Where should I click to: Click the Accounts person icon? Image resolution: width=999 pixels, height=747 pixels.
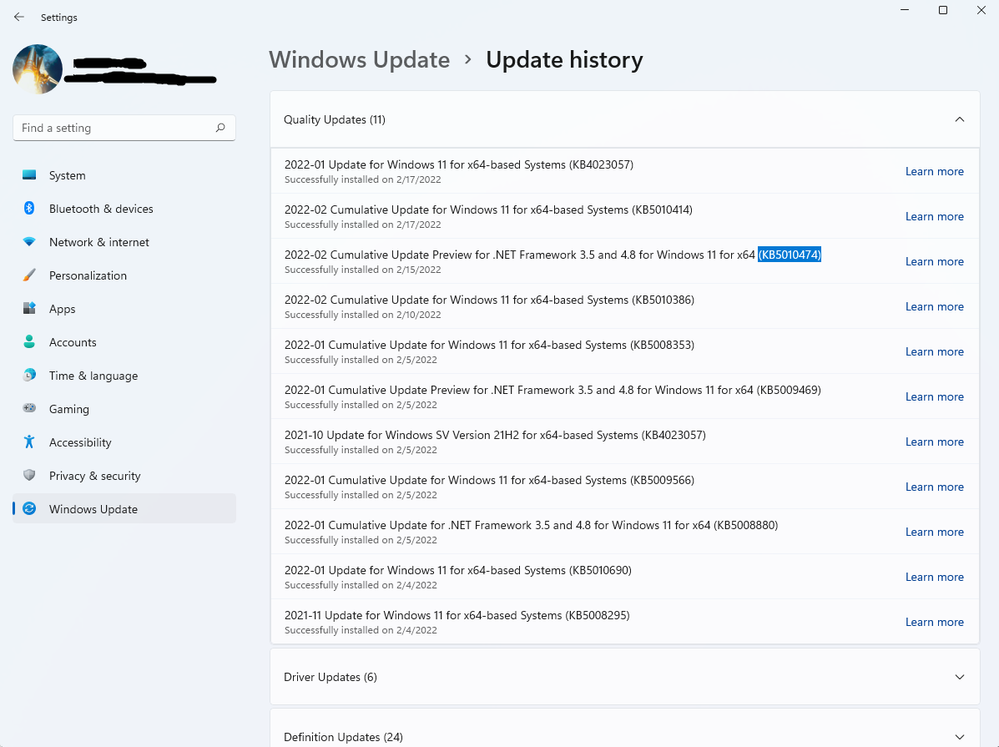point(29,342)
